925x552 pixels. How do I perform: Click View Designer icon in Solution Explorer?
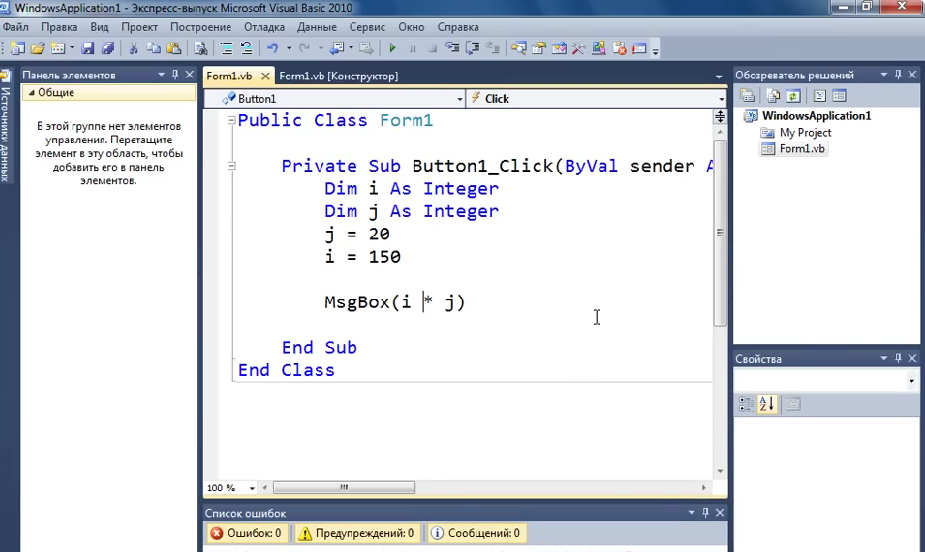(839, 96)
